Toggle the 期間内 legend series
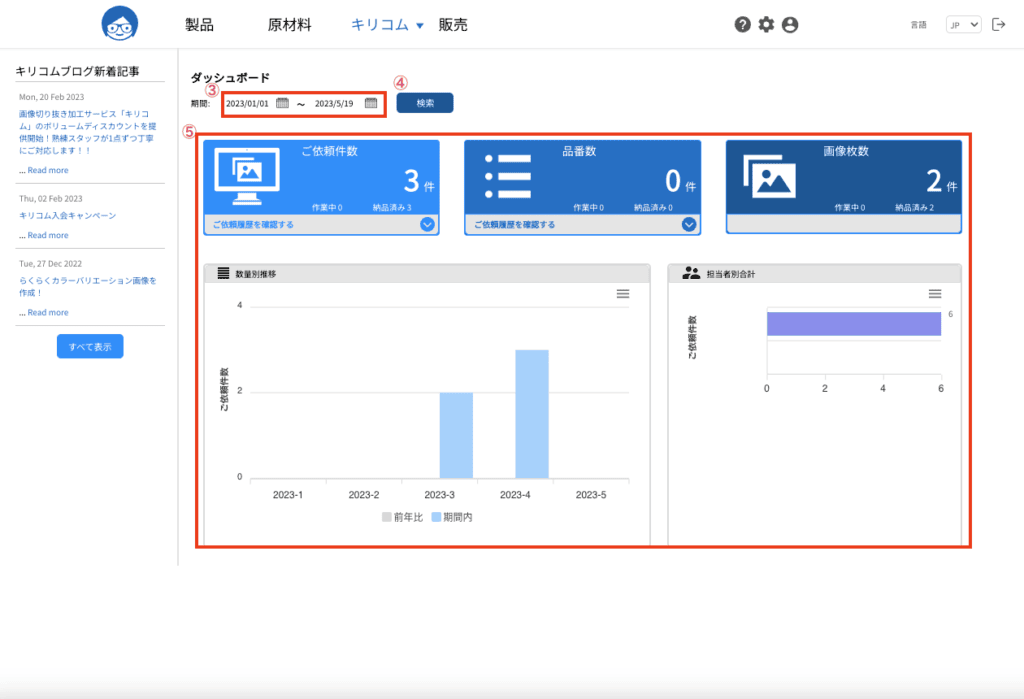The image size is (1024, 699). [452, 517]
